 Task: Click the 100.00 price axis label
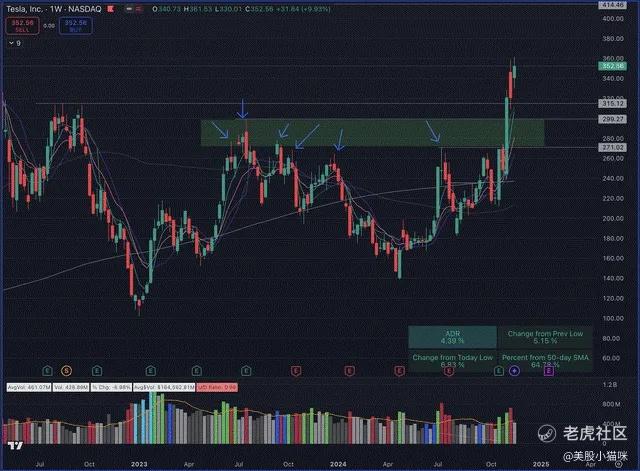tap(613, 318)
